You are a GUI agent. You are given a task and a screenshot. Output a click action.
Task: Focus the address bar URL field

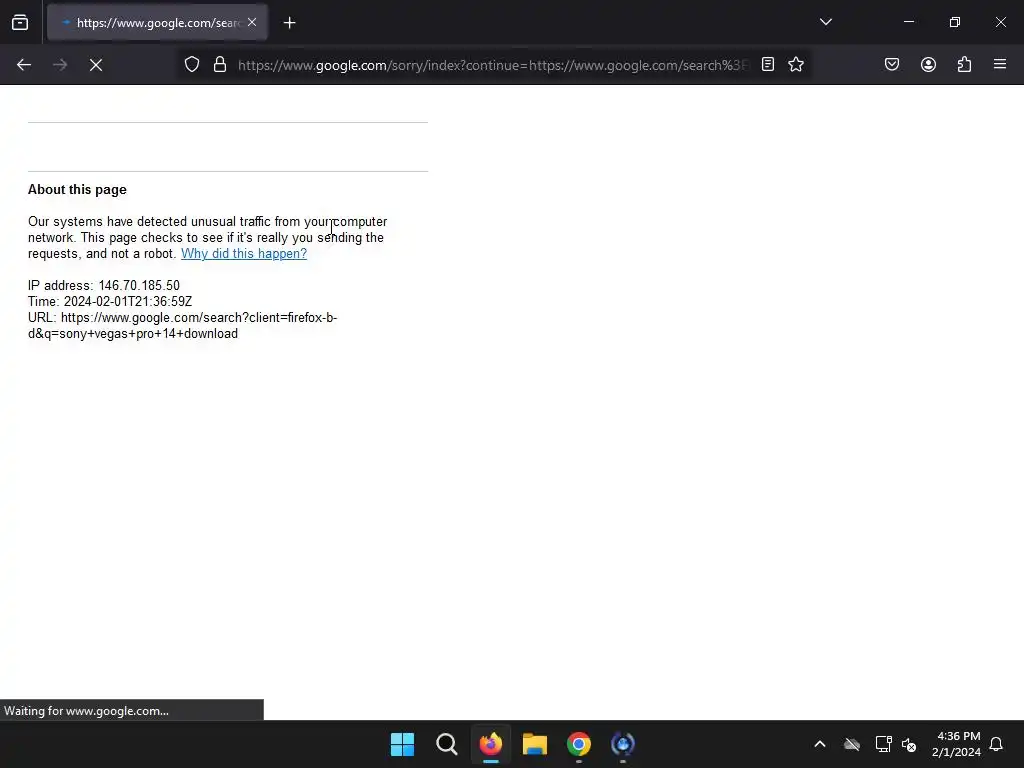click(x=494, y=65)
